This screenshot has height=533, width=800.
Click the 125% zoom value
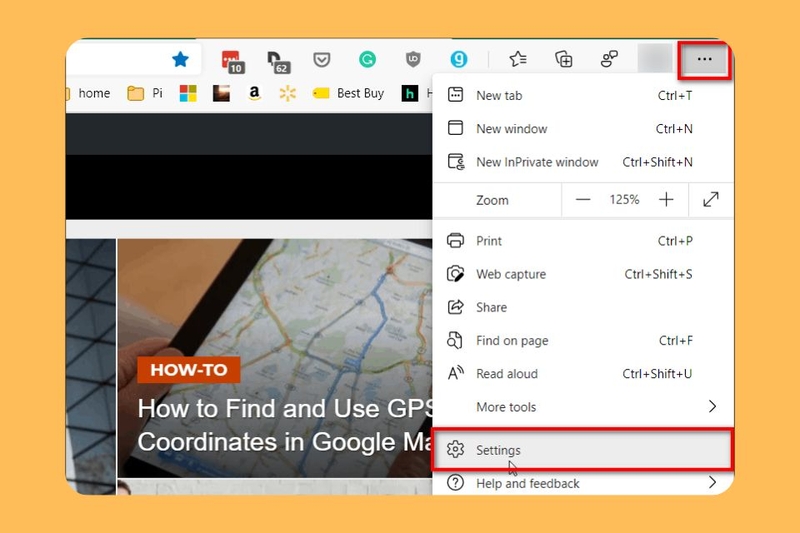click(x=624, y=199)
